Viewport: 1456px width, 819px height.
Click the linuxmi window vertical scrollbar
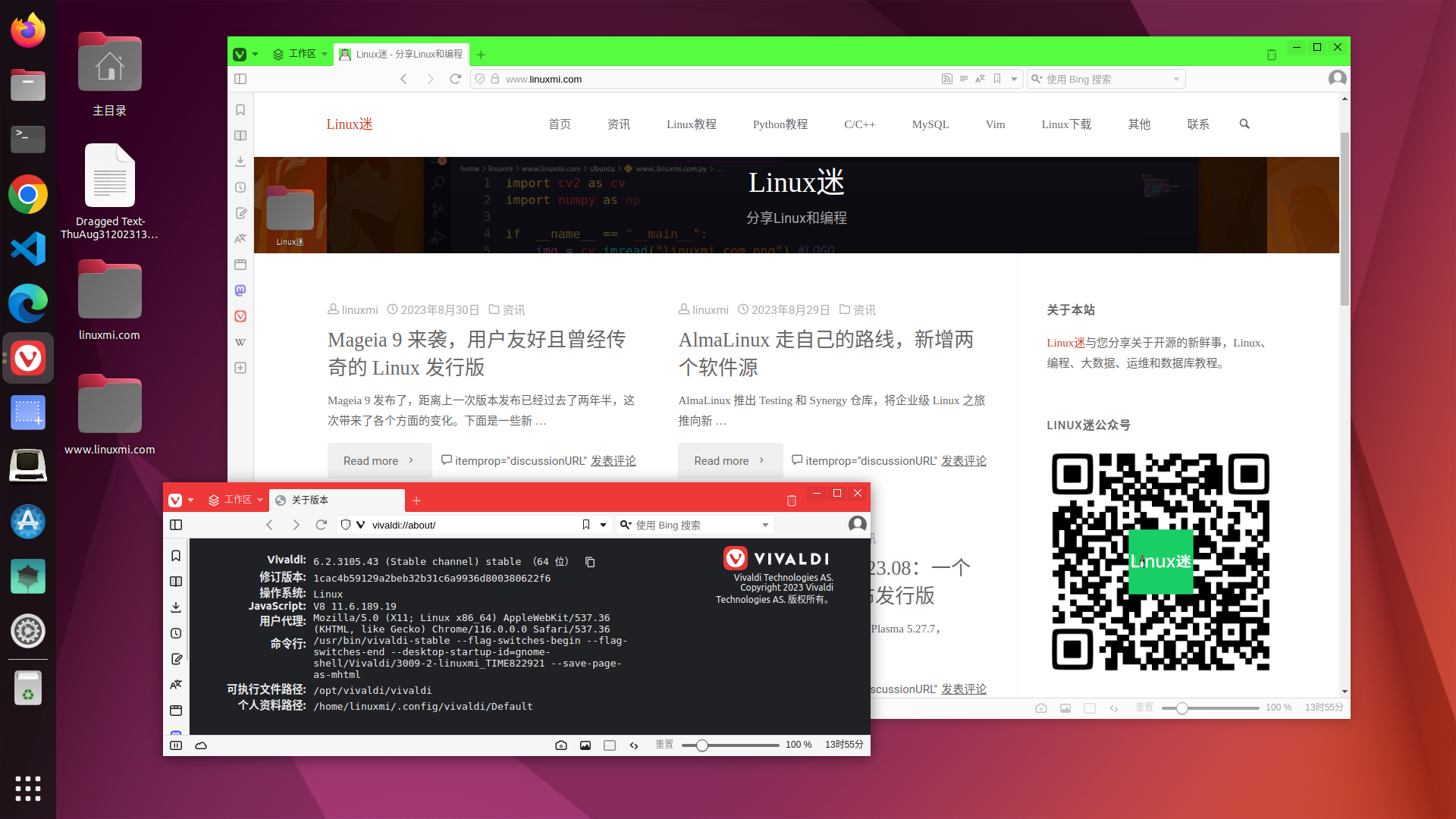pos(1345,220)
